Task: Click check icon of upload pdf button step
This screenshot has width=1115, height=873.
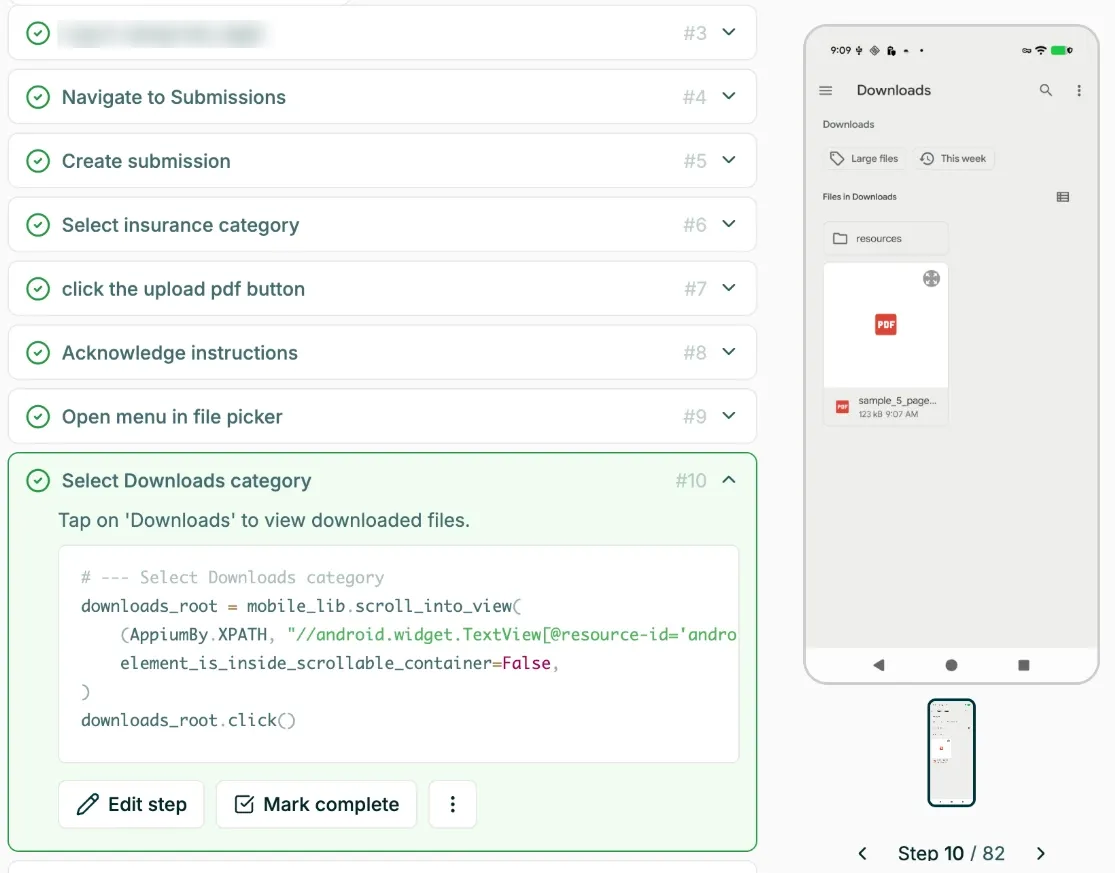Action: pyautogui.click(x=38, y=289)
